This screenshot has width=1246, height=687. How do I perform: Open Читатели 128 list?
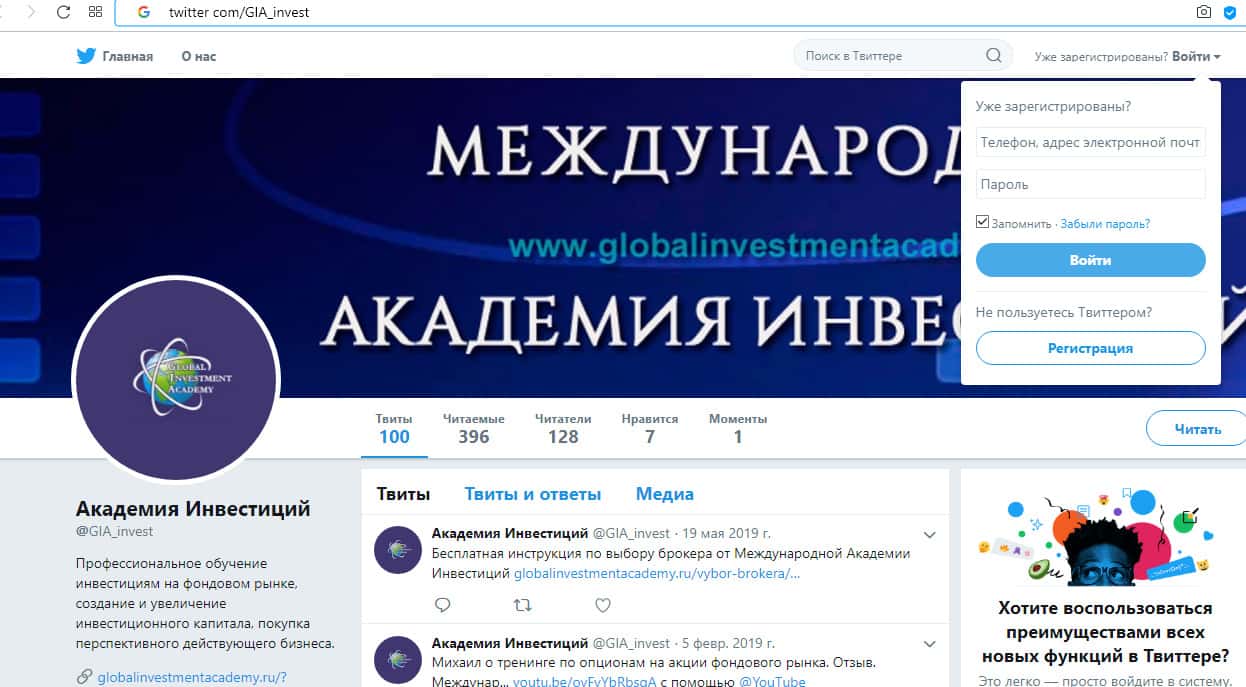[x=563, y=428]
